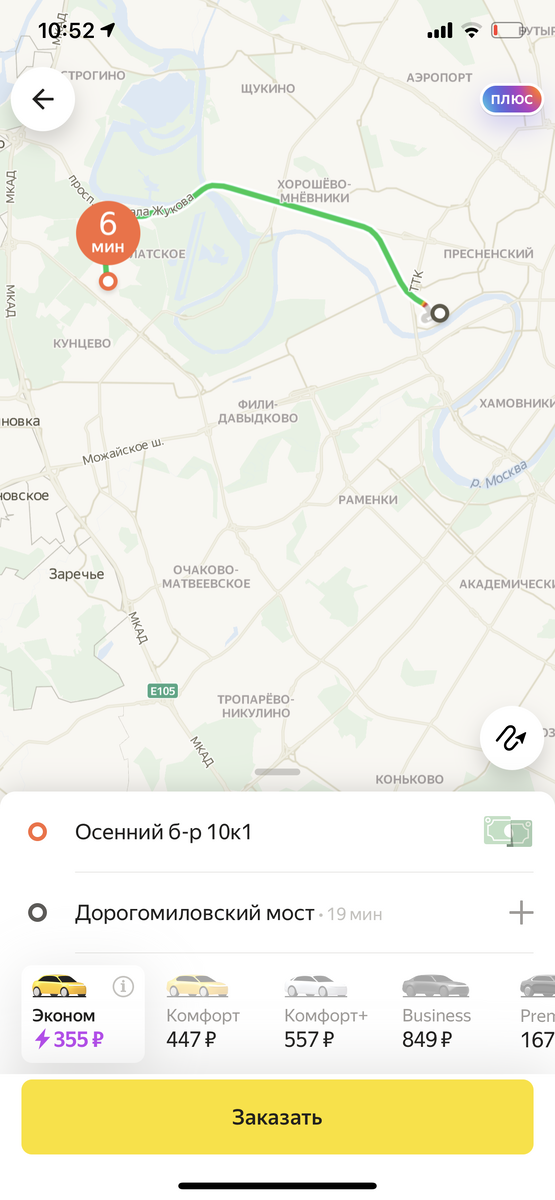Image resolution: width=555 pixels, height=1200 pixels.
Task: Select the Комфорт tariff for 447 ₽
Action: 203,1012
